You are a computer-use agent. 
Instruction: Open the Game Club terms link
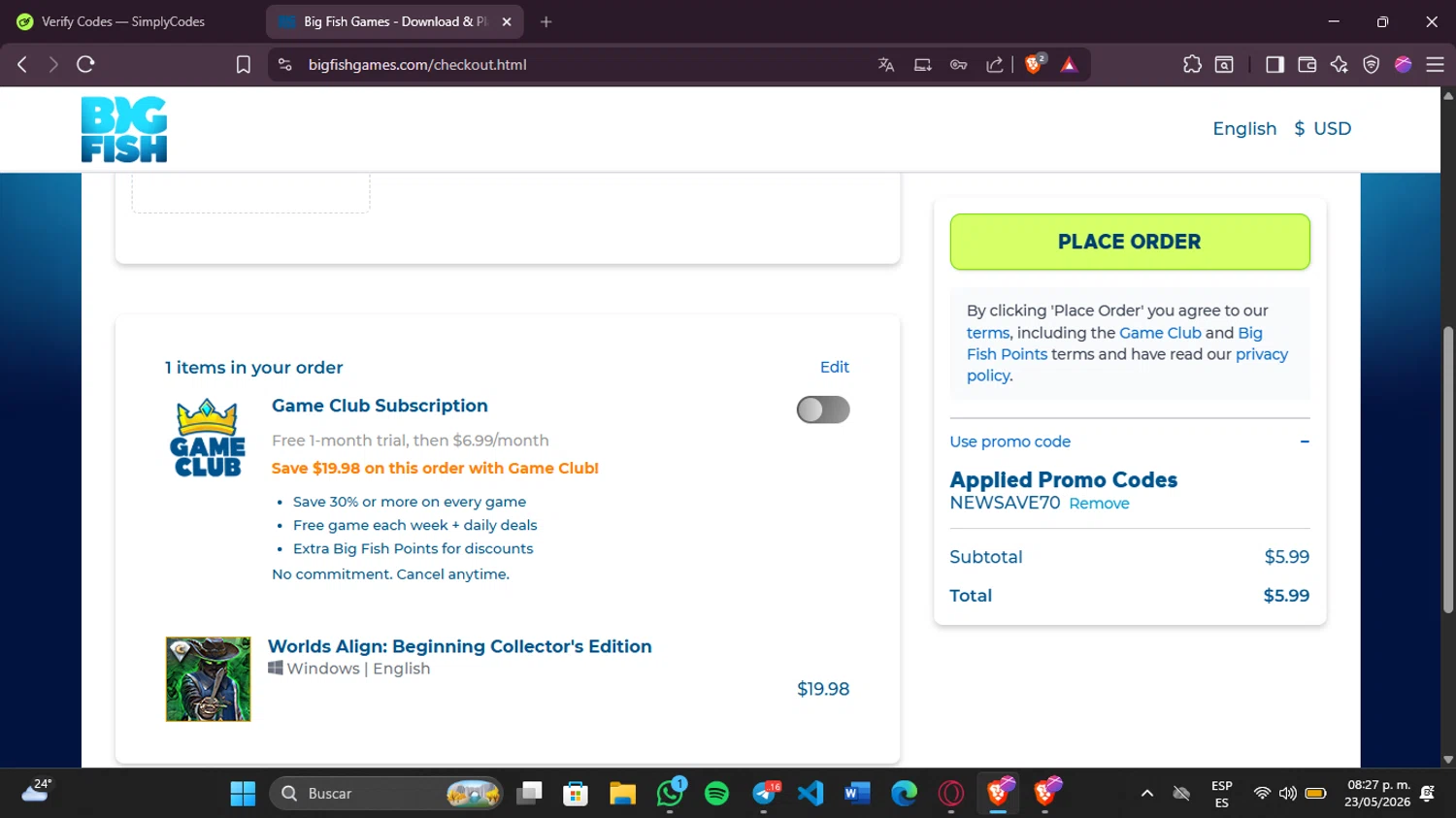pyautogui.click(x=1160, y=333)
